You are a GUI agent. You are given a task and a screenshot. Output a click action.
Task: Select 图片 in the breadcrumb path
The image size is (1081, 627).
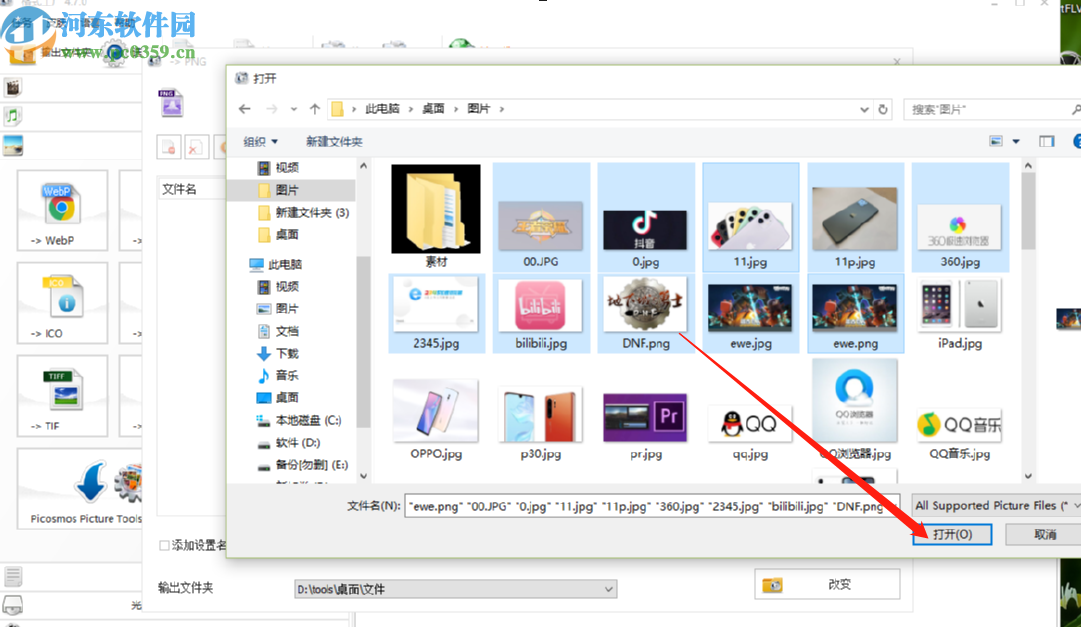point(478,109)
